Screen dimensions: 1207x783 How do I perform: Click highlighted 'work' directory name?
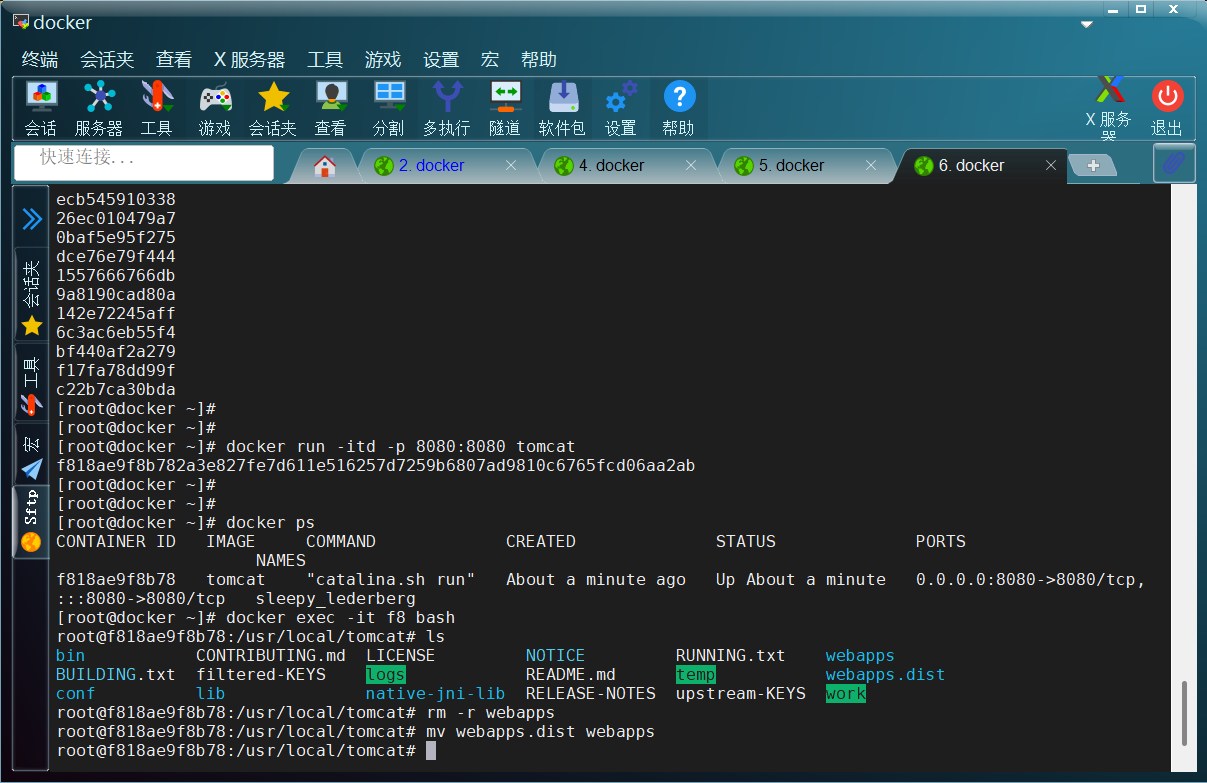[x=846, y=694]
